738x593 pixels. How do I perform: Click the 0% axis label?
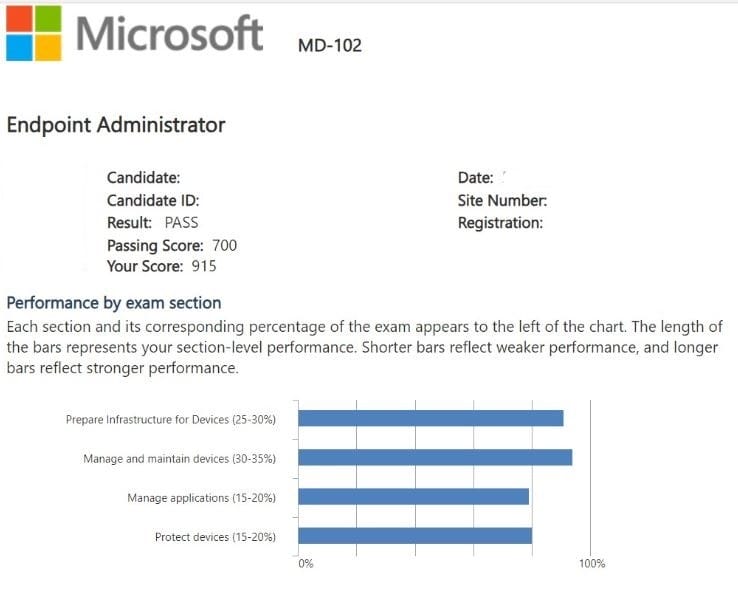306,564
